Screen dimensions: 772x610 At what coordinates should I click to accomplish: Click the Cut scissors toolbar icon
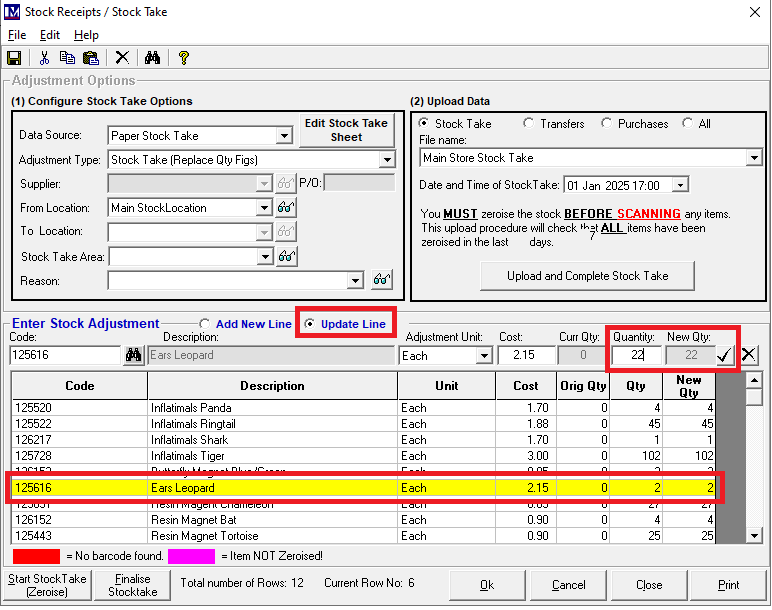click(x=44, y=58)
